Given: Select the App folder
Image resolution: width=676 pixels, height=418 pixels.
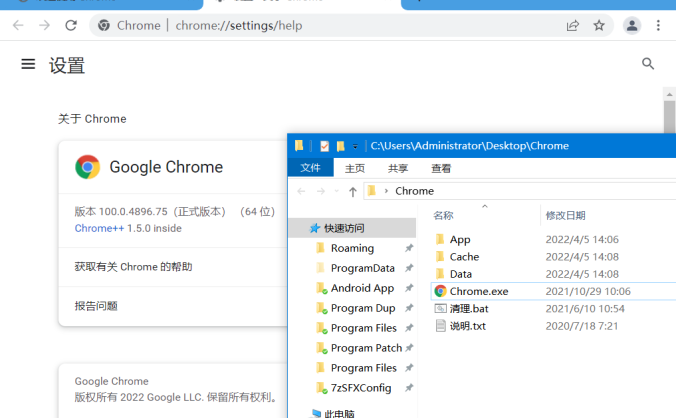Looking at the screenshot, I should click(460, 240).
